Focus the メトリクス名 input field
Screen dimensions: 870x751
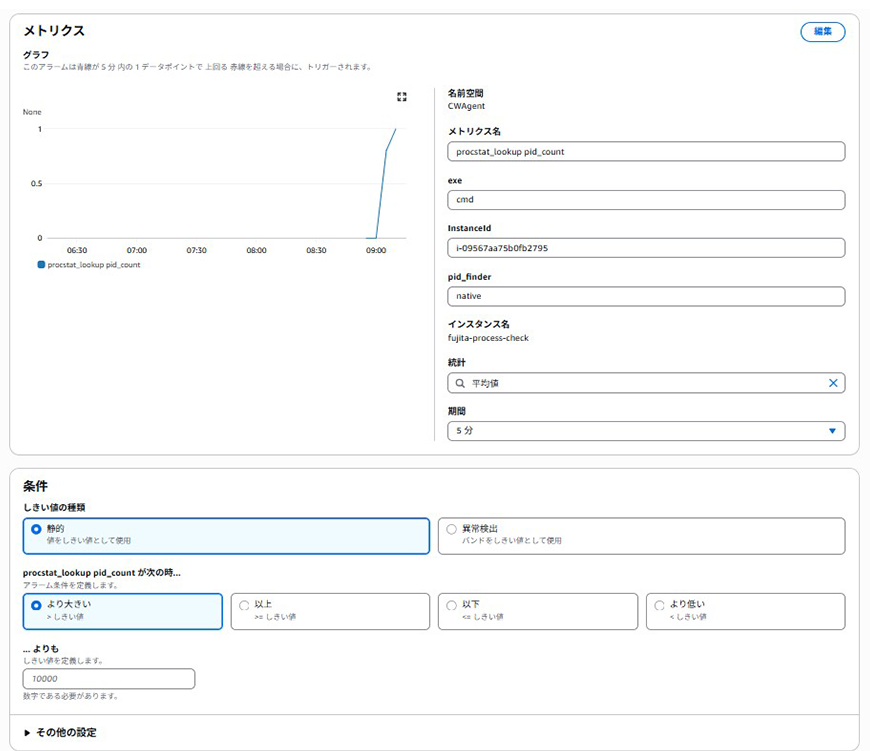(x=646, y=151)
